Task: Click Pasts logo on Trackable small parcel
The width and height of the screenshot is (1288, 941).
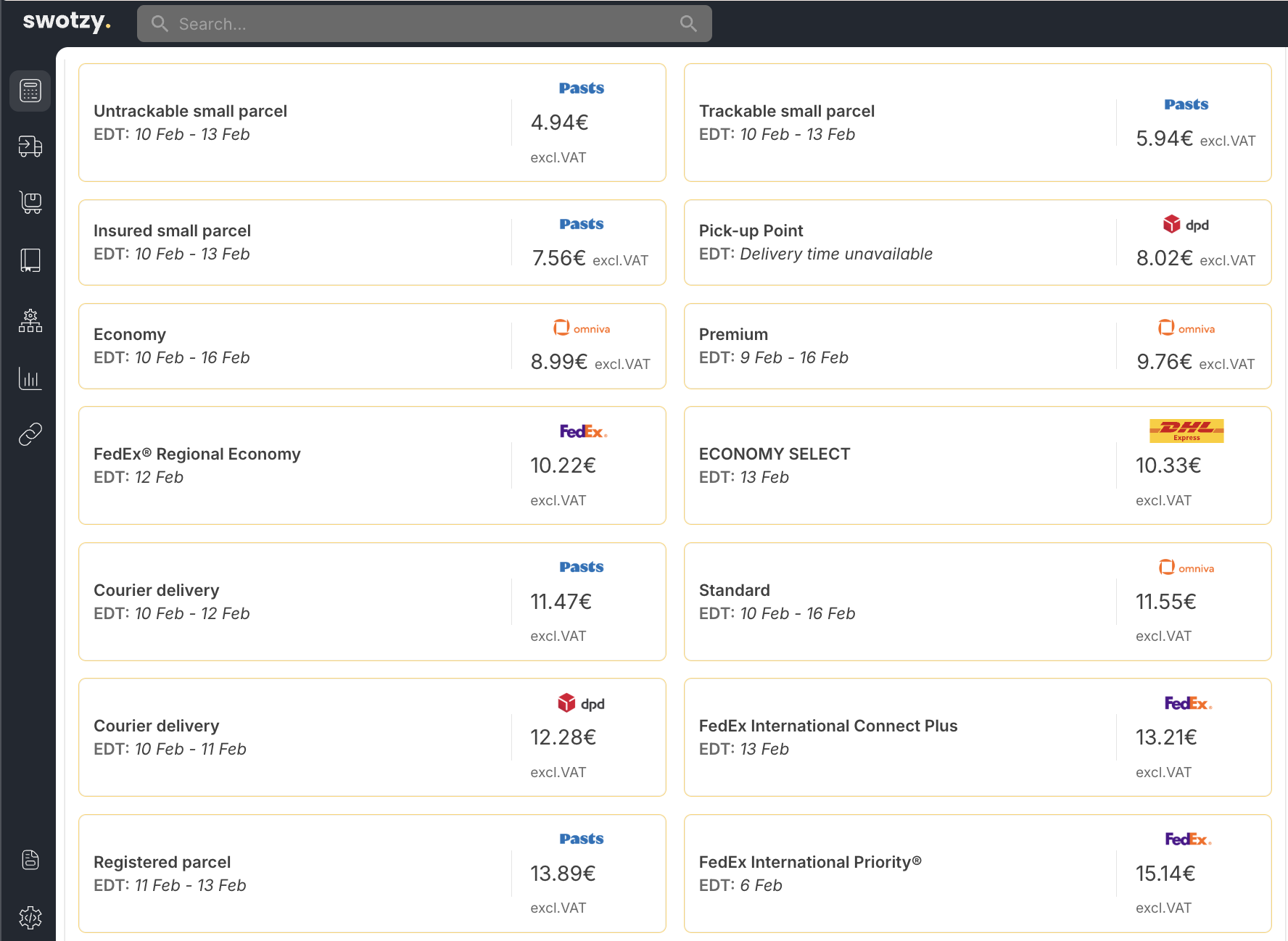Action: 1186,104
